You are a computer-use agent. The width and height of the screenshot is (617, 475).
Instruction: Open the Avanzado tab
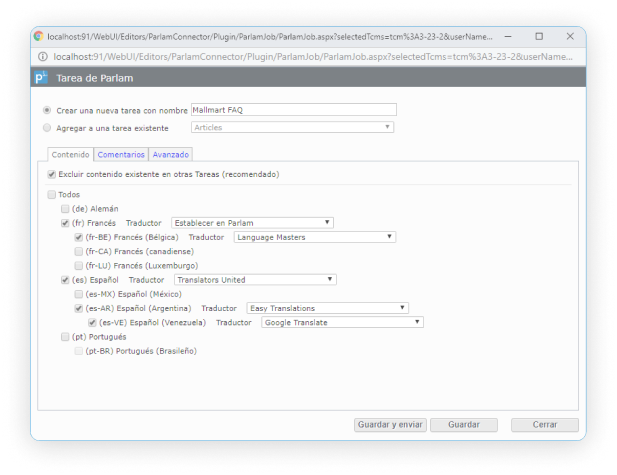click(171, 155)
